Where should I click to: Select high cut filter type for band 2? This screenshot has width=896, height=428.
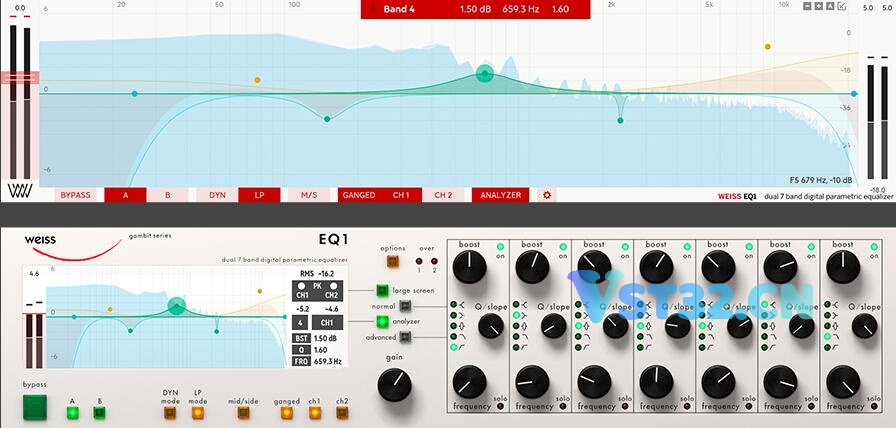[516, 336]
